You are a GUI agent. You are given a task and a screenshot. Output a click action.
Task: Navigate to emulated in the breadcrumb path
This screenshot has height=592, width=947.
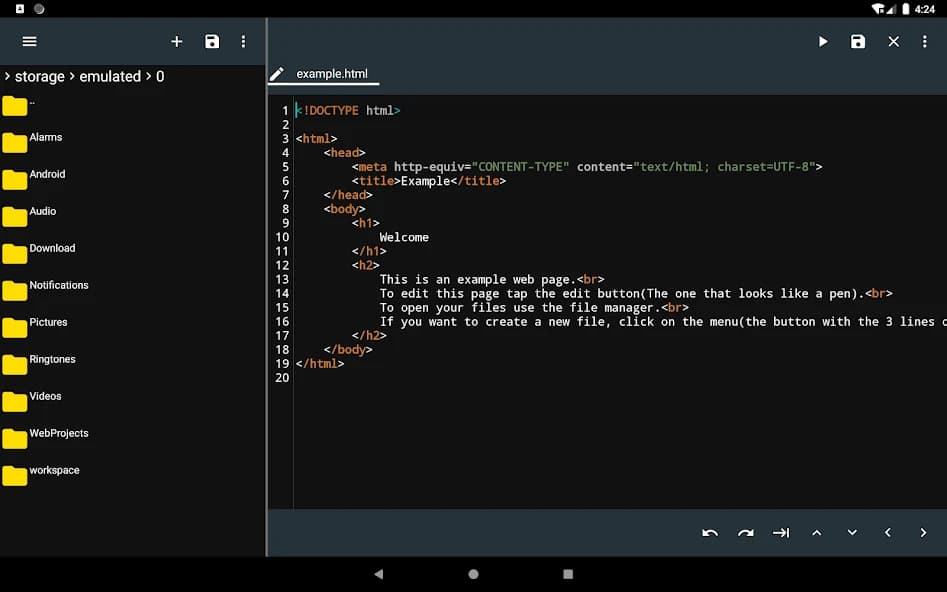click(x=110, y=76)
